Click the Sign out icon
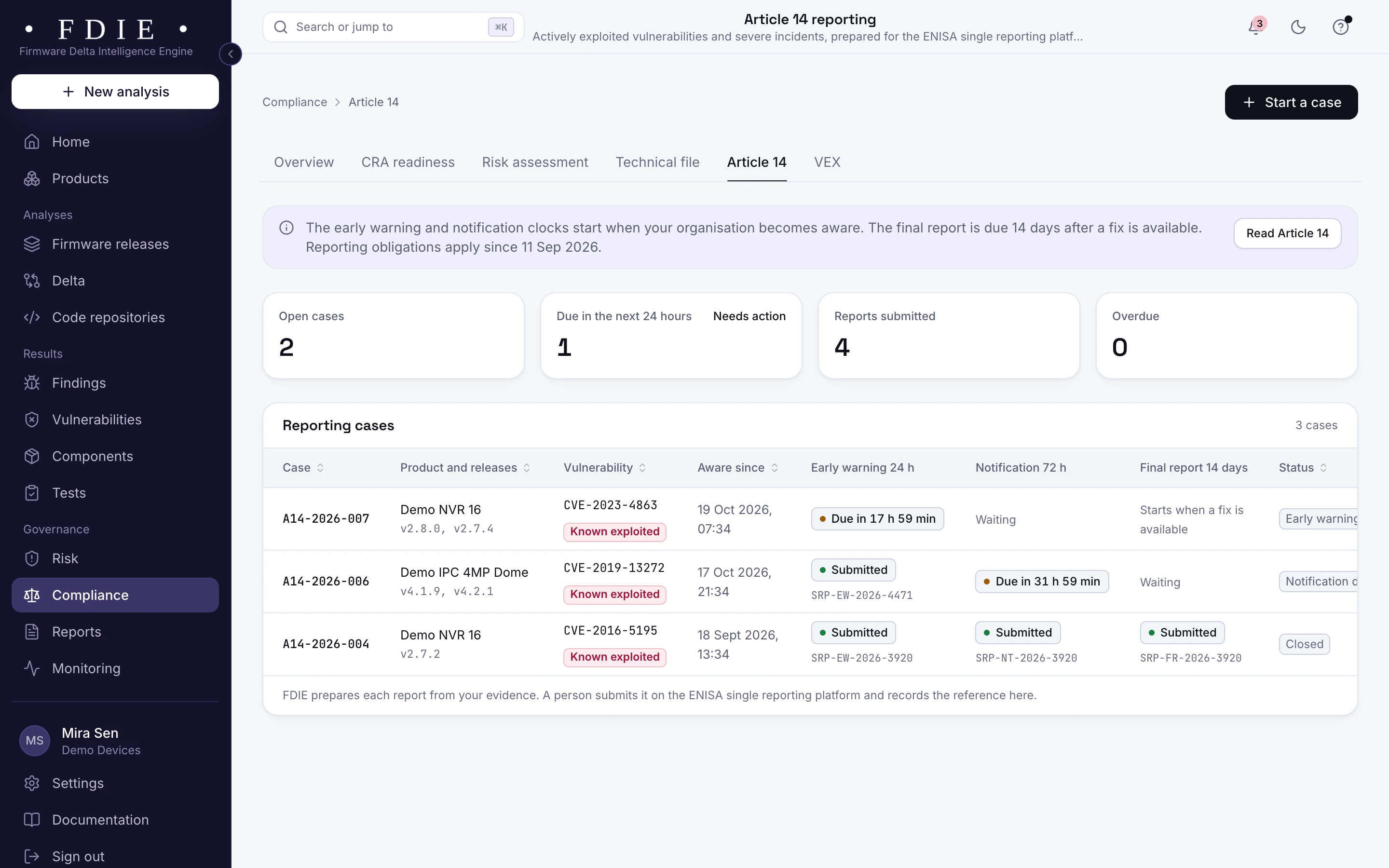1389x868 pixels. (32, 857)
